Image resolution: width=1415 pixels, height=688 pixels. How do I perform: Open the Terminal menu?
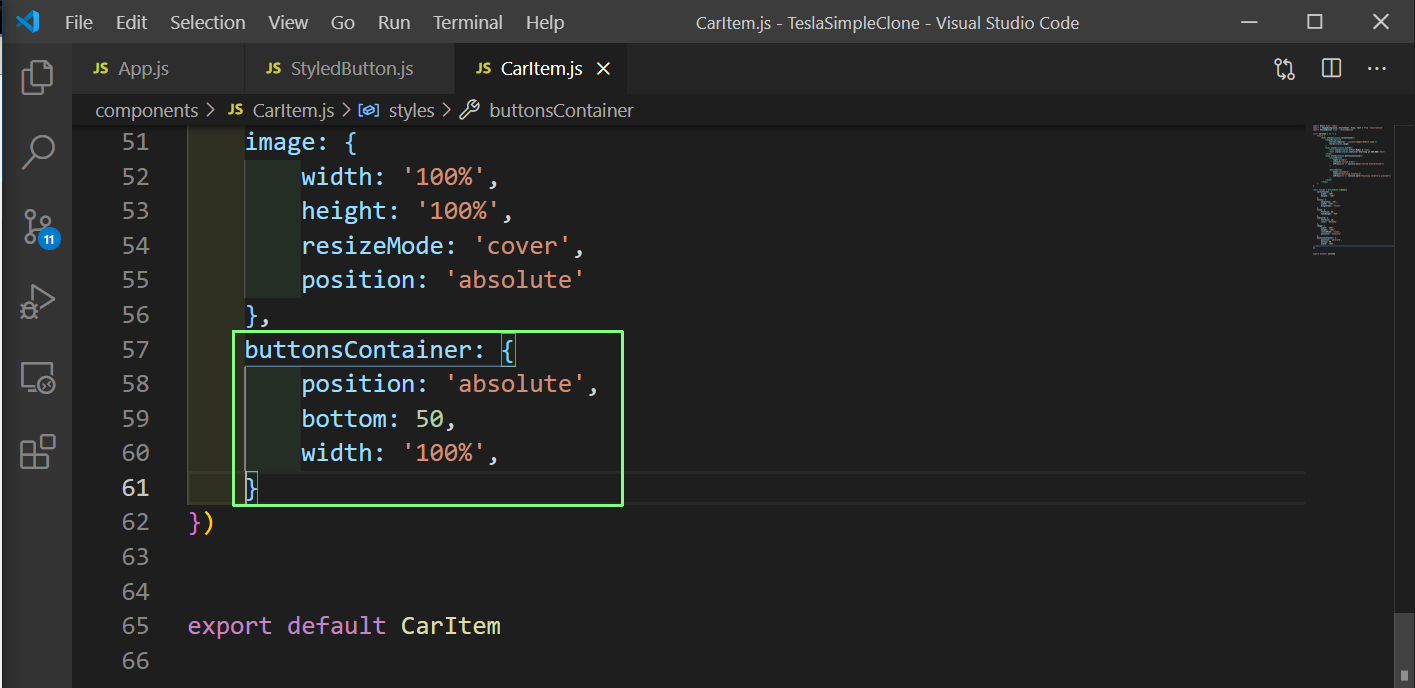[468, 22]
